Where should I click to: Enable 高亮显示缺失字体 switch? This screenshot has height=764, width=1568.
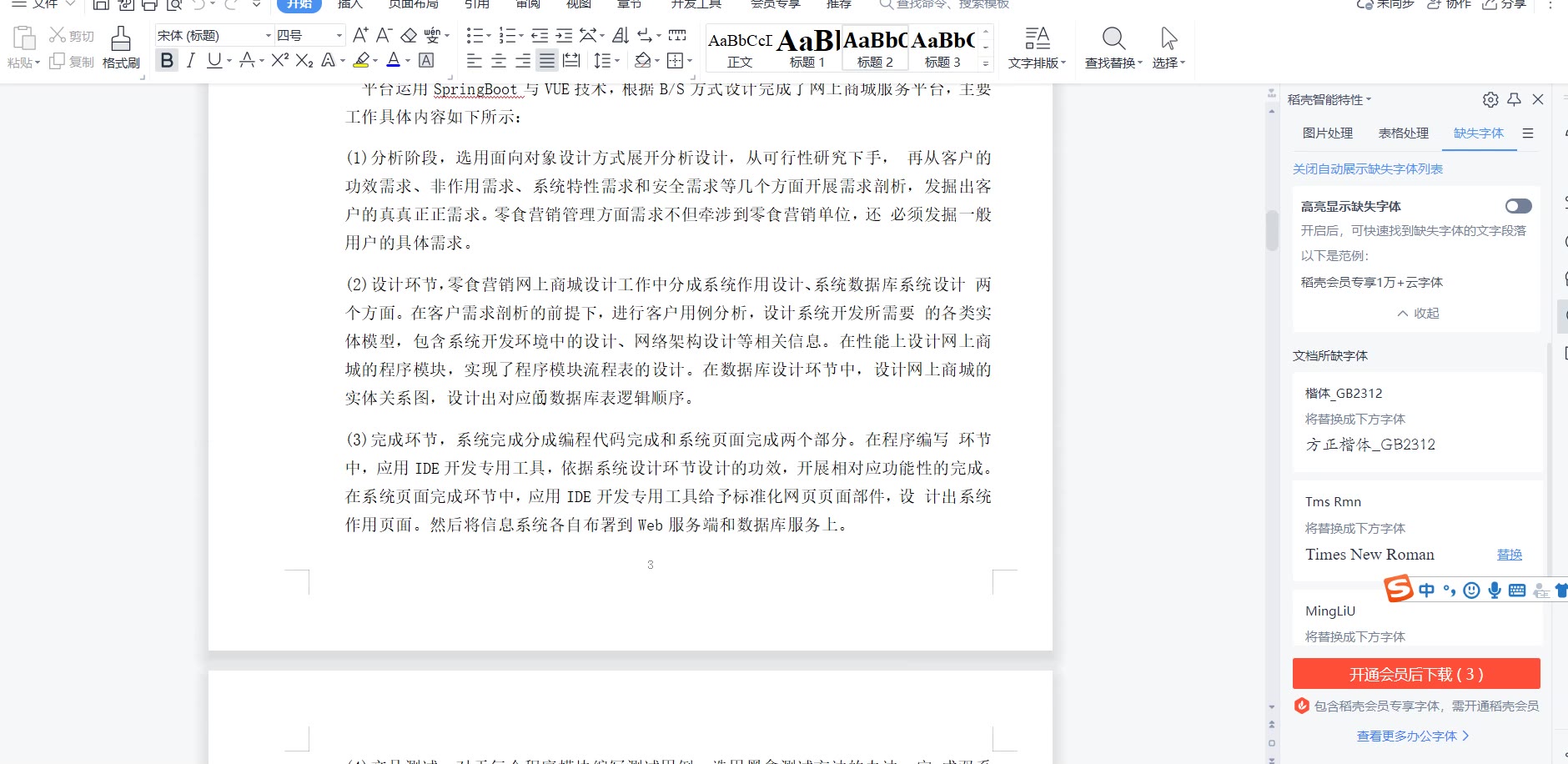[1518, 206]
